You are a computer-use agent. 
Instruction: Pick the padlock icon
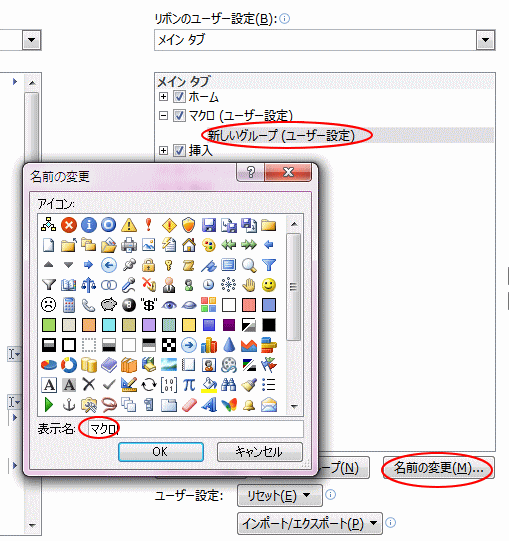coord(148,265)
